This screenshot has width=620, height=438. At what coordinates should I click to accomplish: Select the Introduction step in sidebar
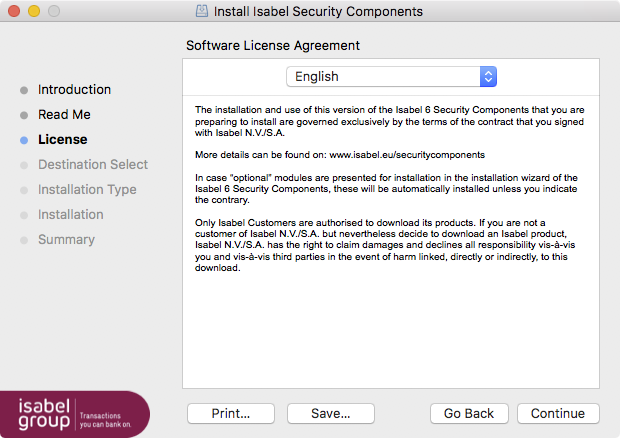[74, 89]
